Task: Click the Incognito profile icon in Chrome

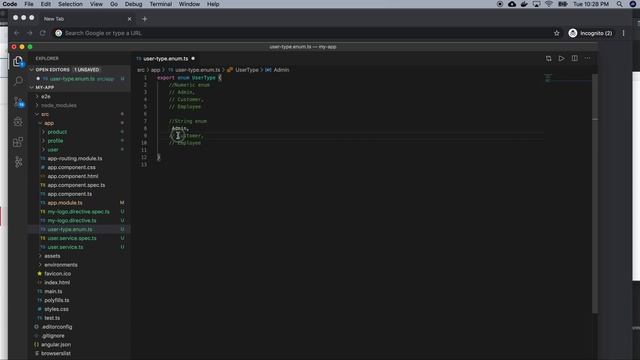Action: pyautogui.click(x=573, y=33)
